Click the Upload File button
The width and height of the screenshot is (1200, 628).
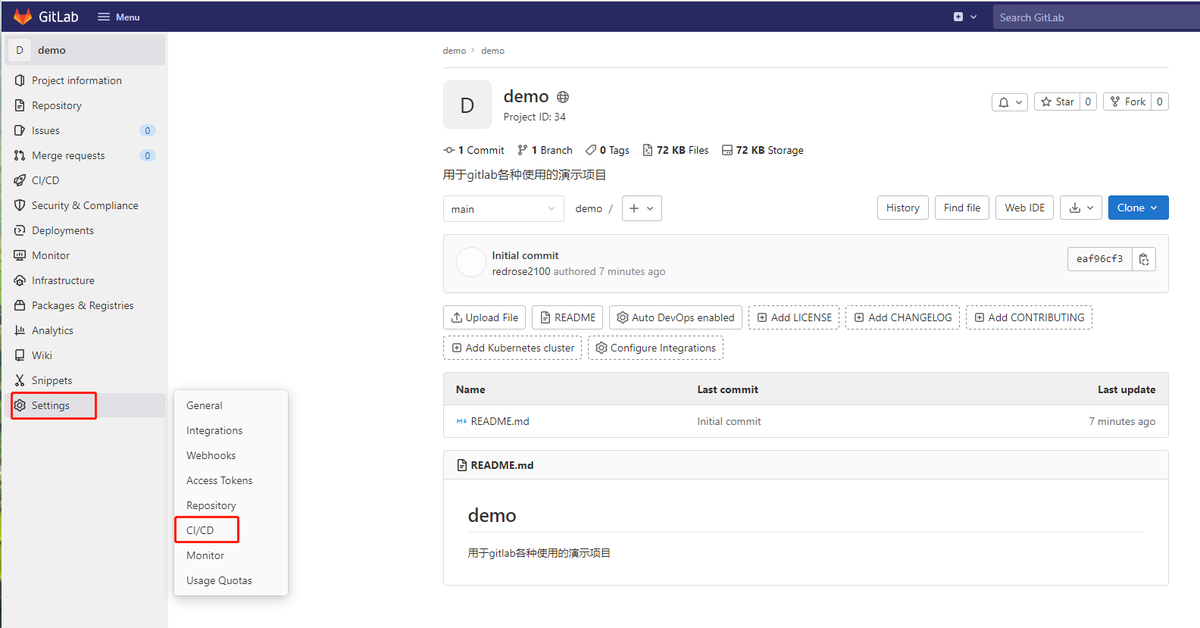click(x=485, y=317)
